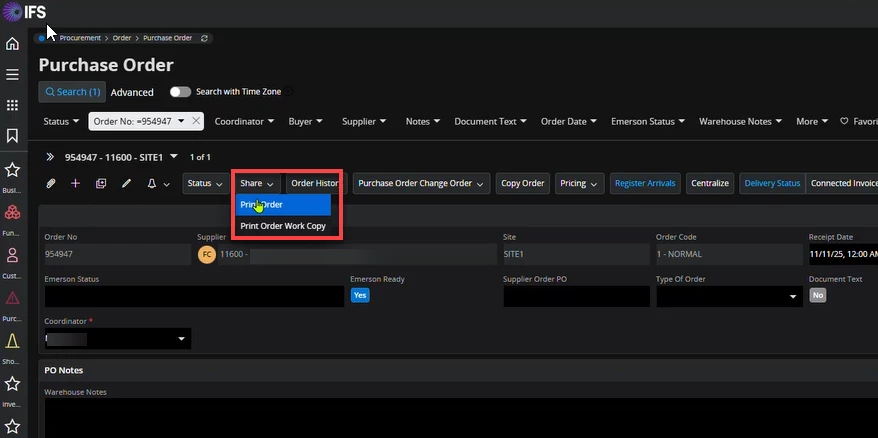Open the Order Date filter dropdown

pyautogui.click(x=568, y=122)
